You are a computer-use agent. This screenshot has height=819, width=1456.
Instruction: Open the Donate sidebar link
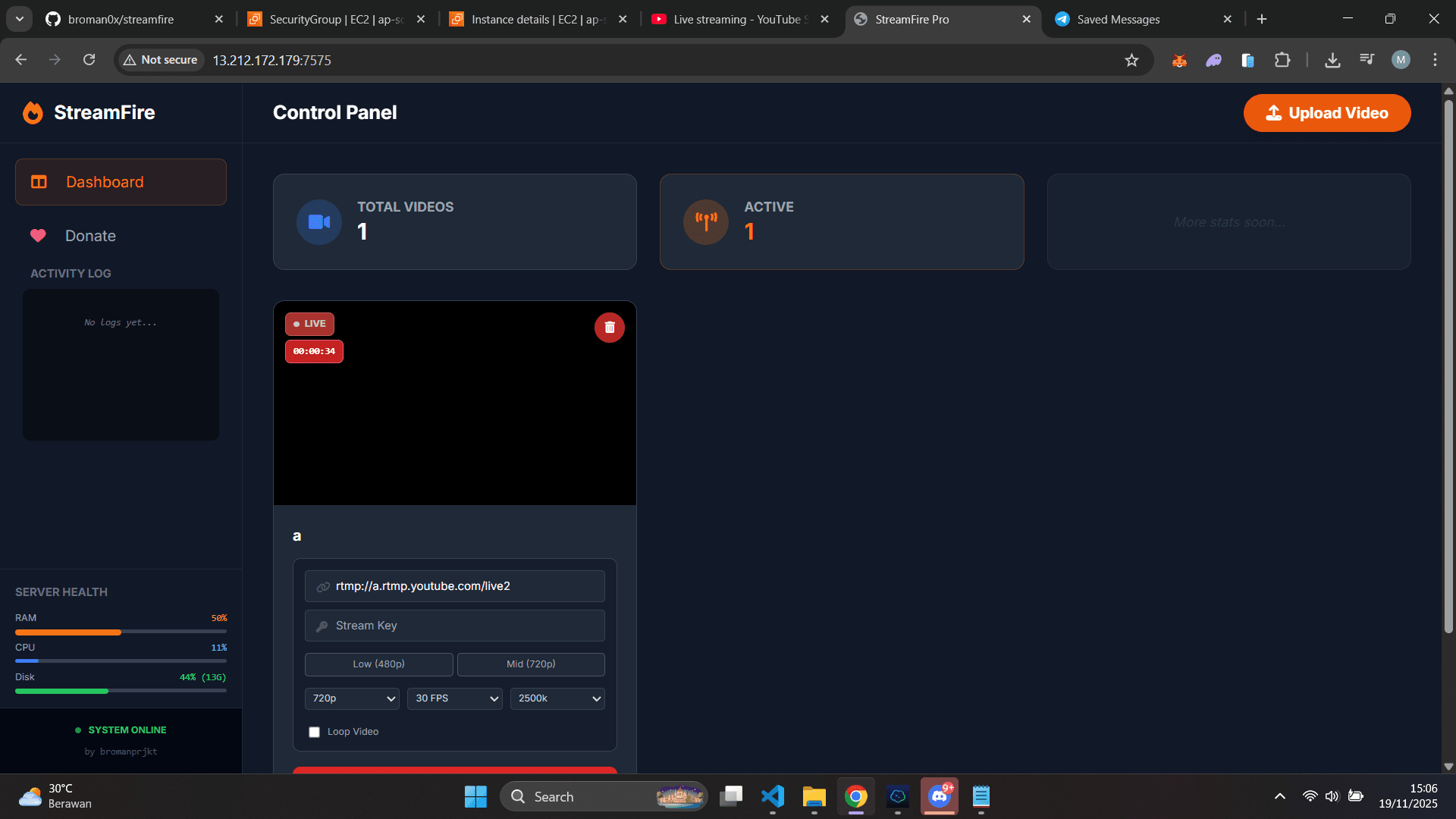pos(91,235)
